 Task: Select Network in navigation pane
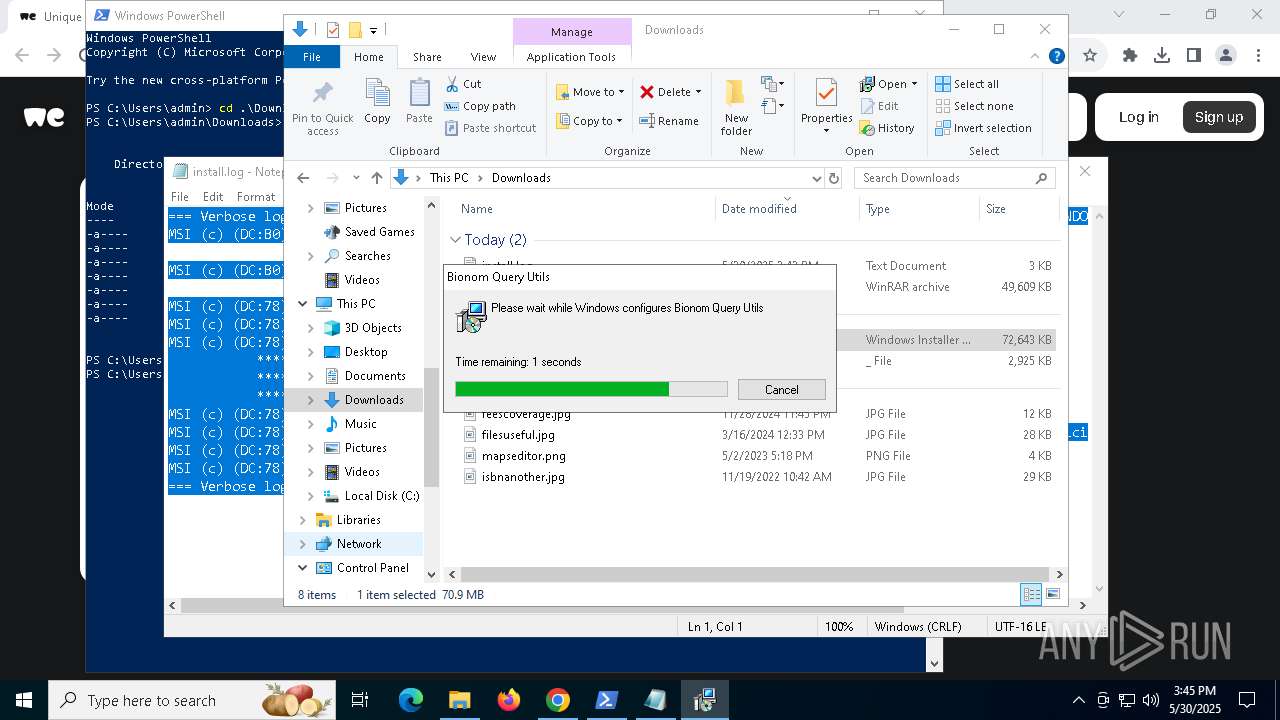pyautogui.click(x=359, y=544)
